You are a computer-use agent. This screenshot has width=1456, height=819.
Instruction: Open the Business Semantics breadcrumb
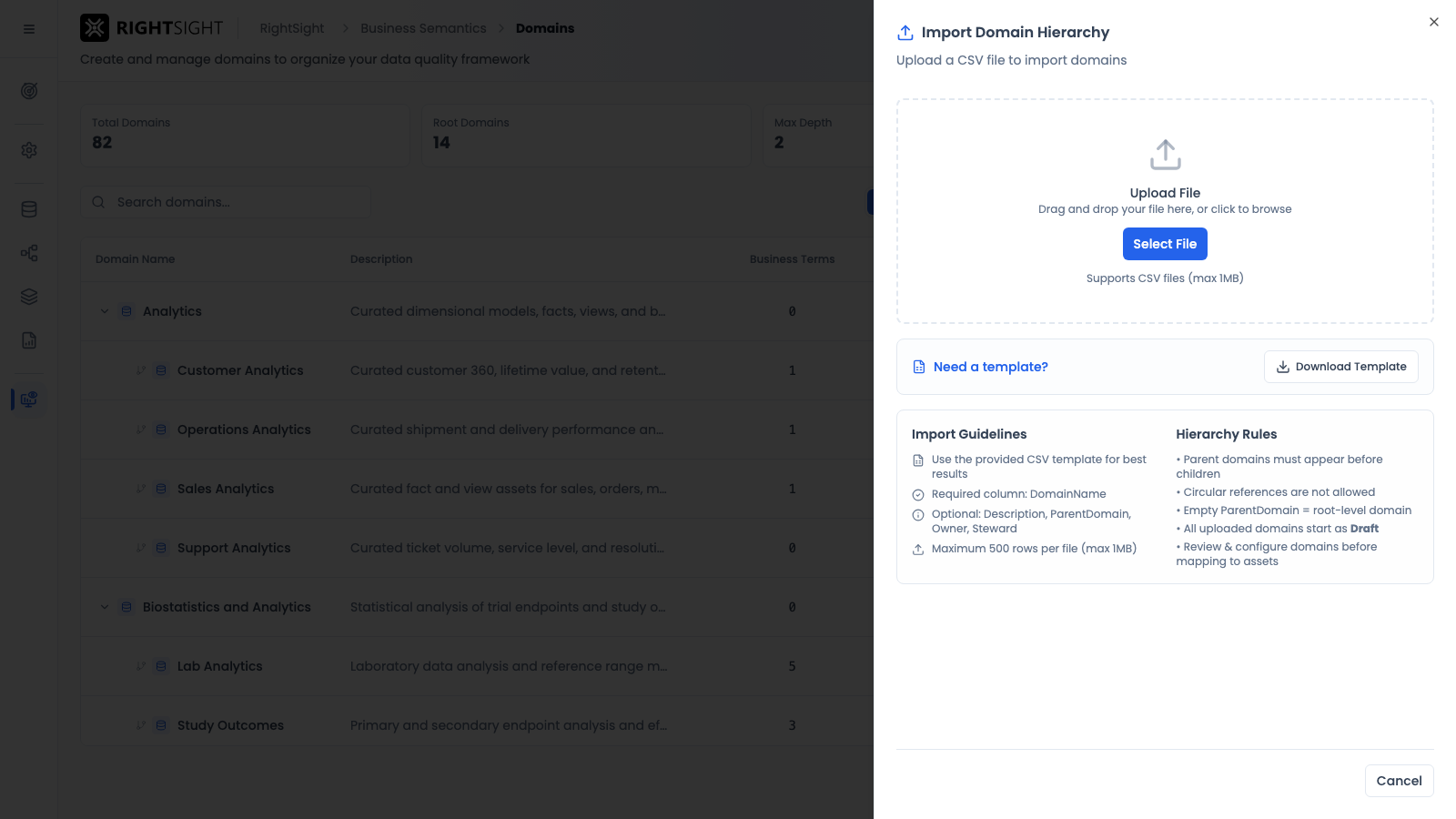423,28
